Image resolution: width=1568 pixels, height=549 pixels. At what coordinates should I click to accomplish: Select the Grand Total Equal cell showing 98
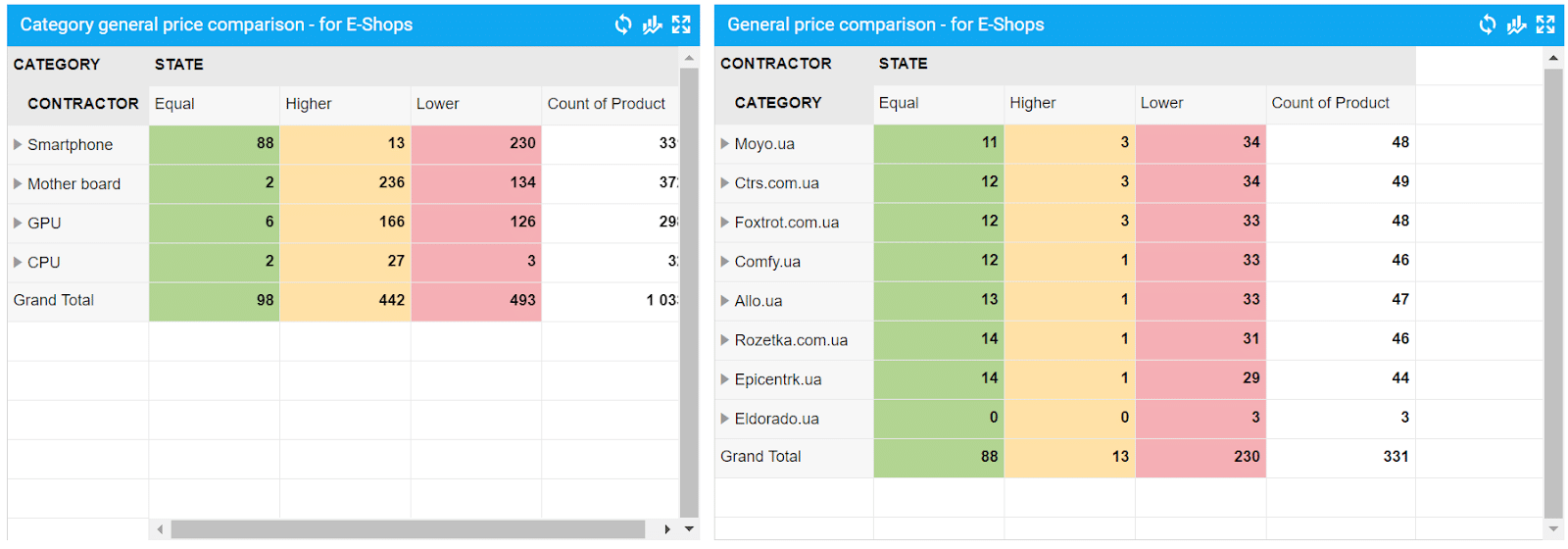click(x=214, y=300)
